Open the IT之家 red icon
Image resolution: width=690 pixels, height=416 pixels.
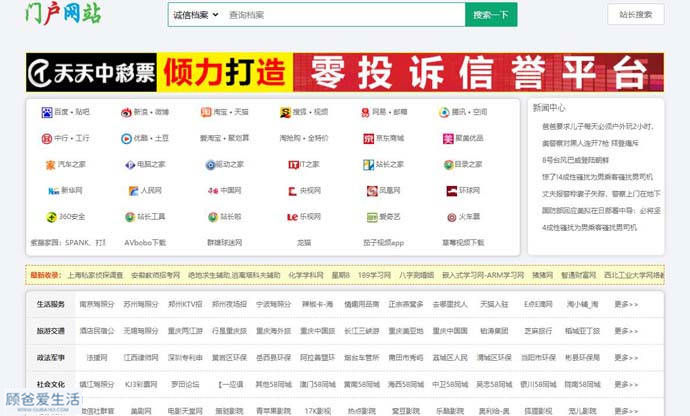click(294, 165)
